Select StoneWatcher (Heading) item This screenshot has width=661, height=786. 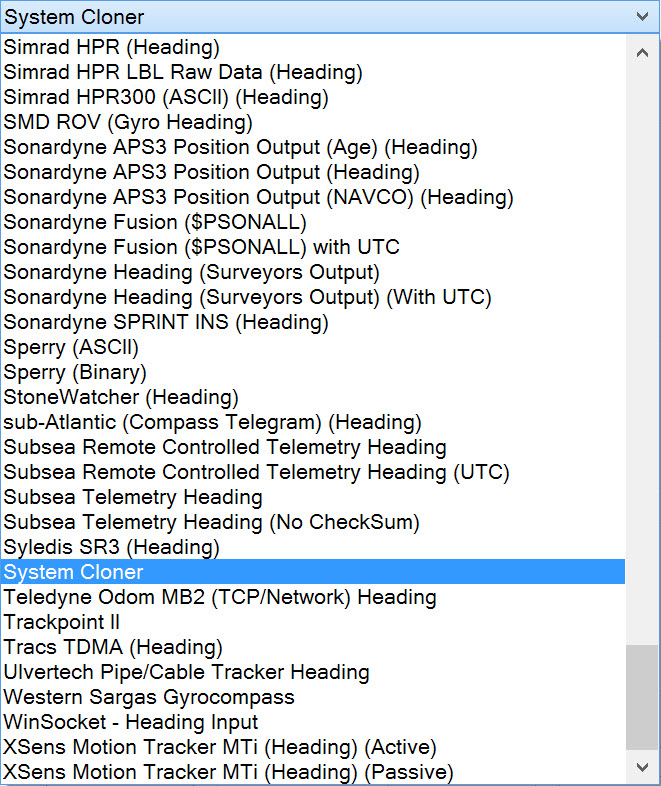121,397
